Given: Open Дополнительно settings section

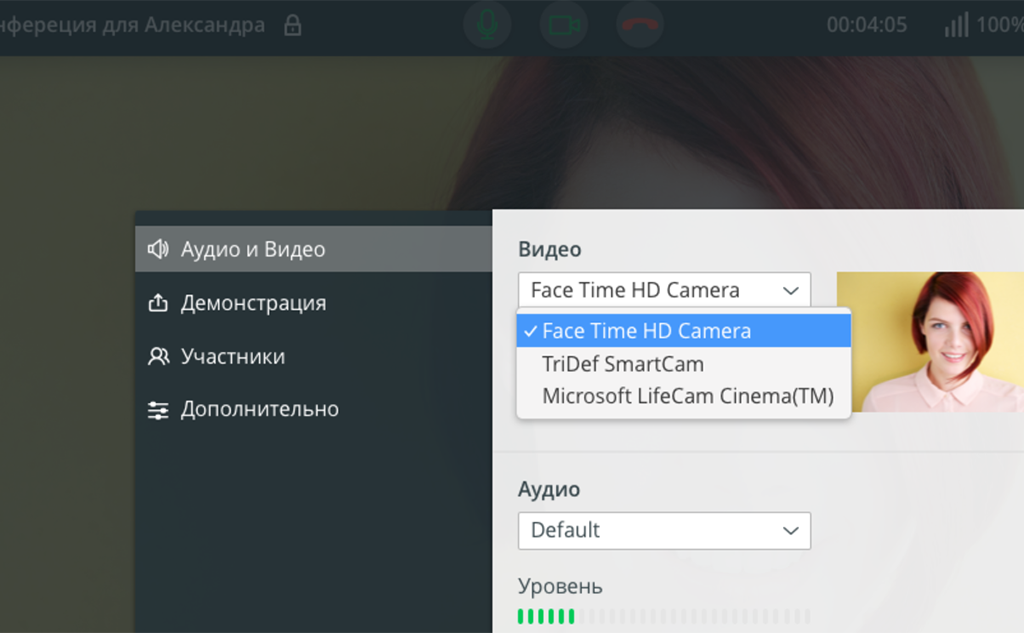Looking at the screenshot, I should (259, 410).
